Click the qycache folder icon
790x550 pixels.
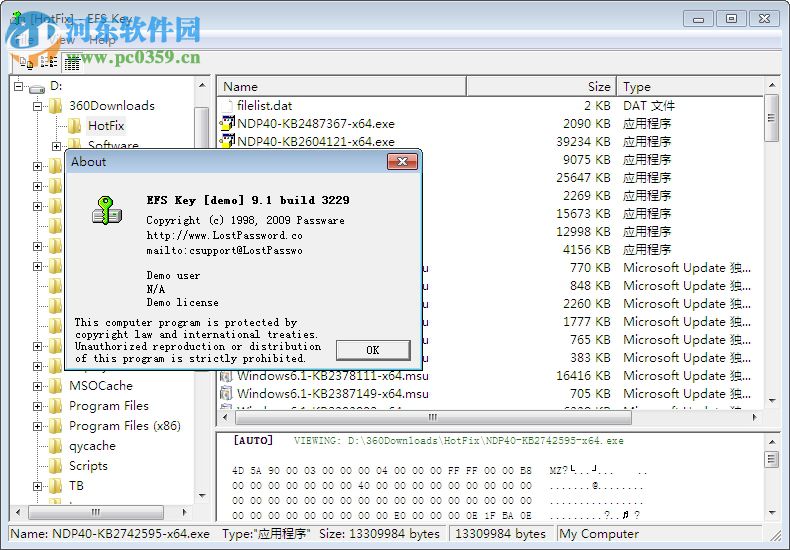coord(55,446)
